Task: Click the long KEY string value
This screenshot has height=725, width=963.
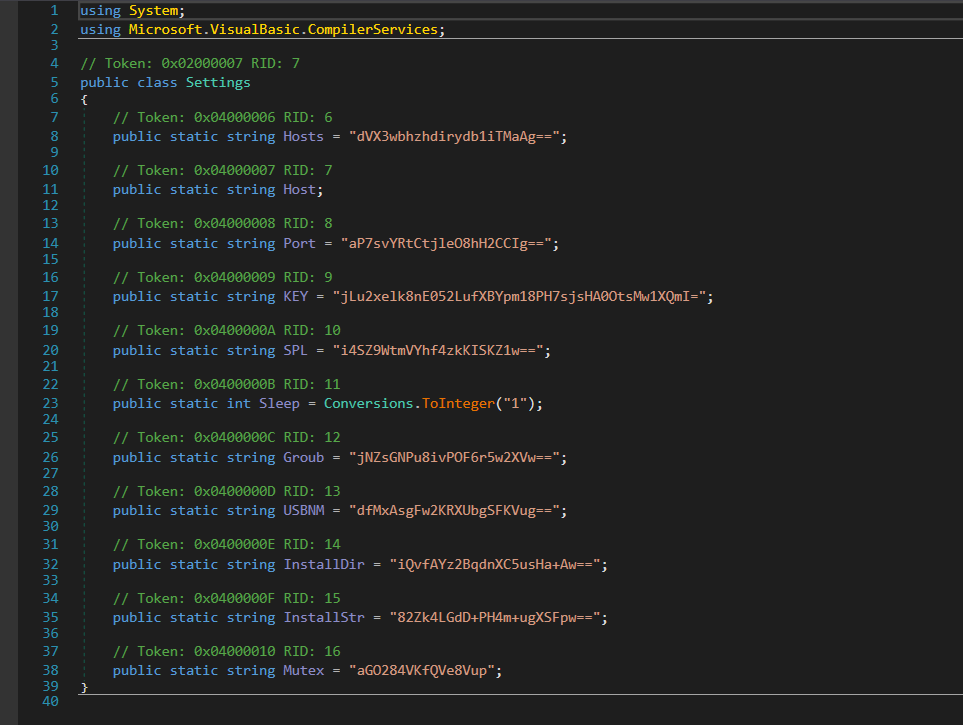Action: (x=520, y=297)
